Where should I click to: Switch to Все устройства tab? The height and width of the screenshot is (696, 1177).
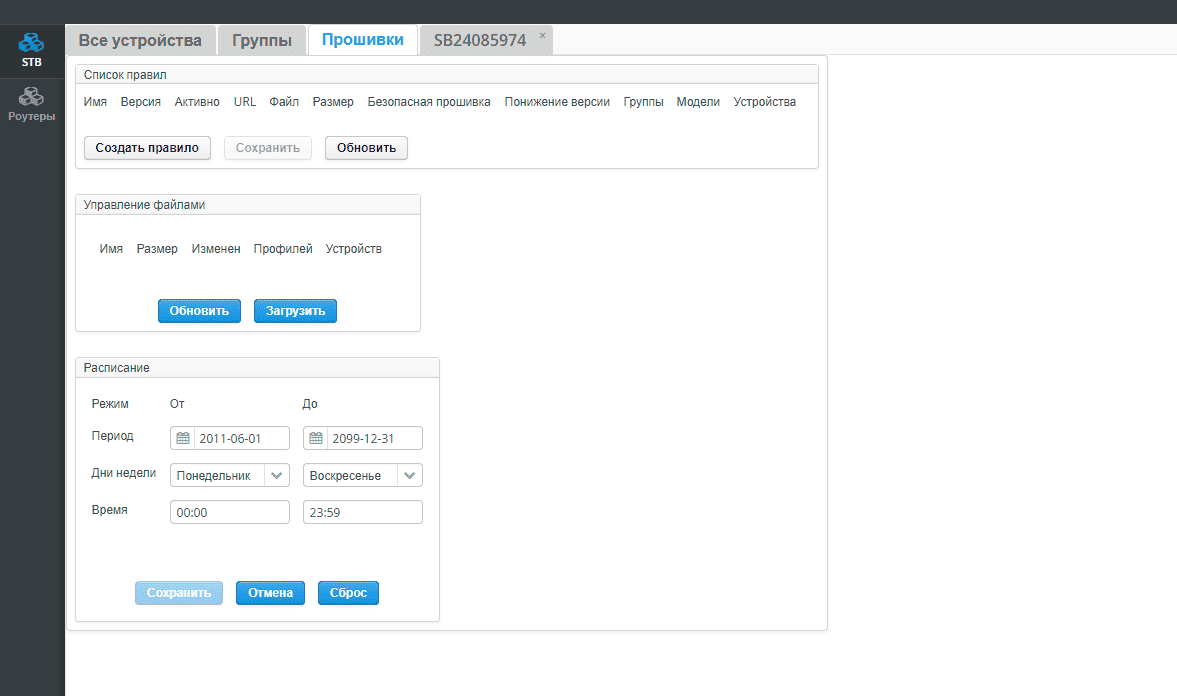pos(140,40)
